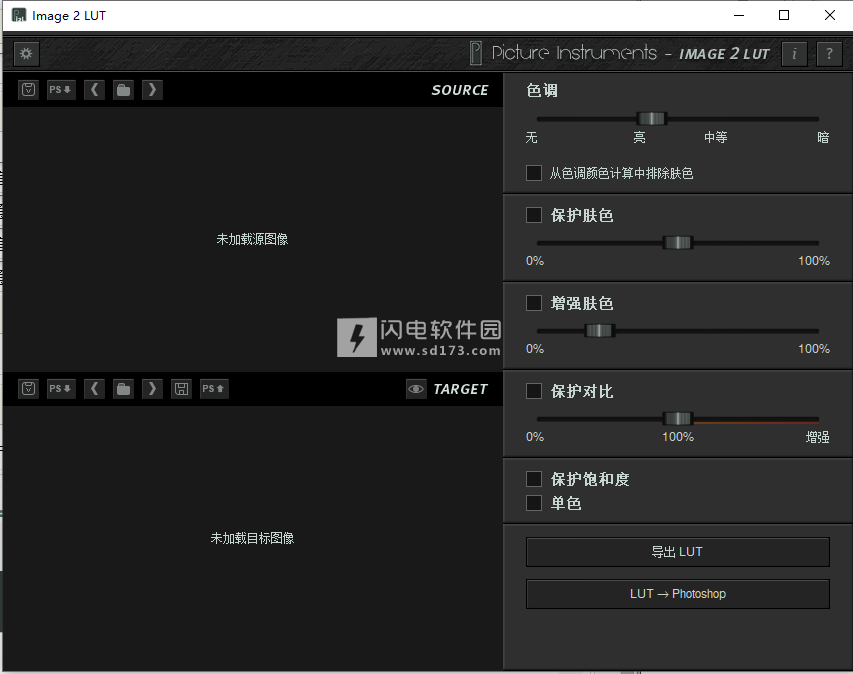Open the info (i) button

pos(794,53)
